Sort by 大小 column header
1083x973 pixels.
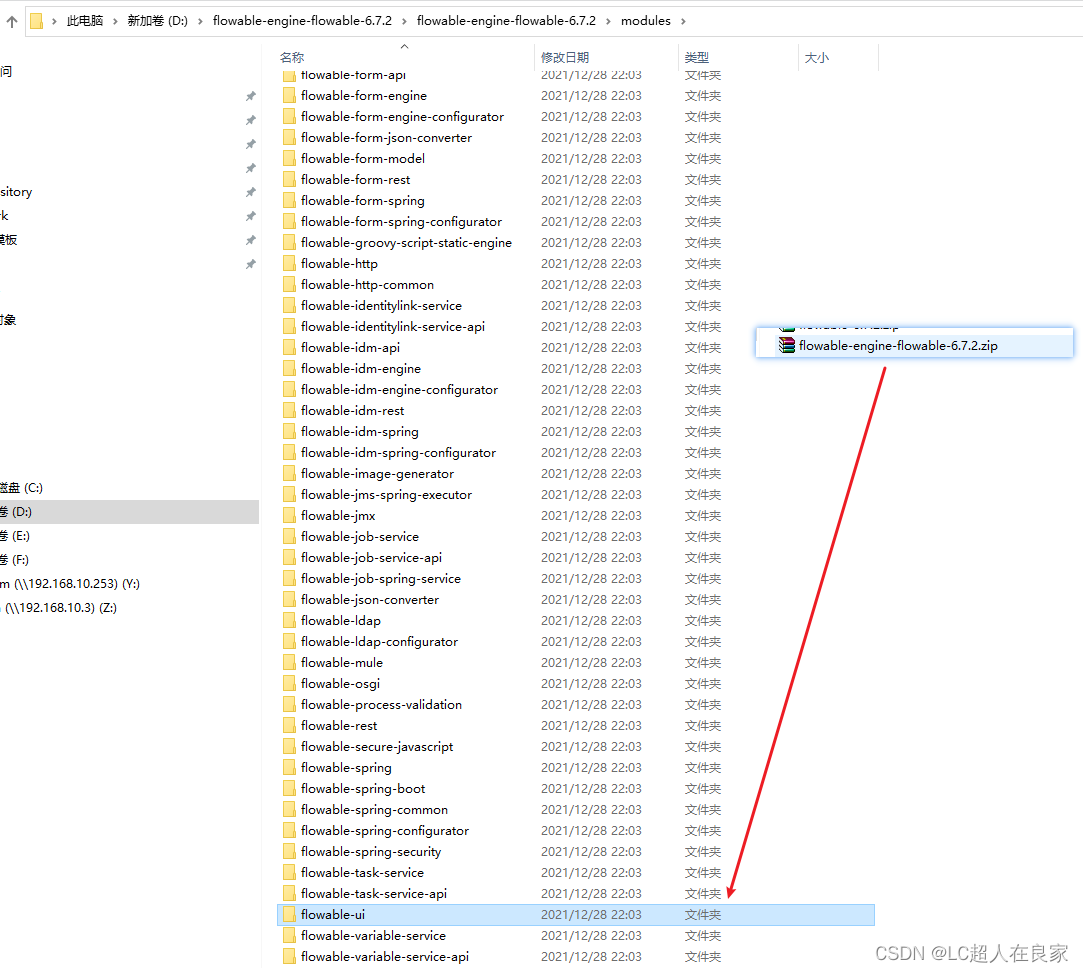[x=816, y=57]
